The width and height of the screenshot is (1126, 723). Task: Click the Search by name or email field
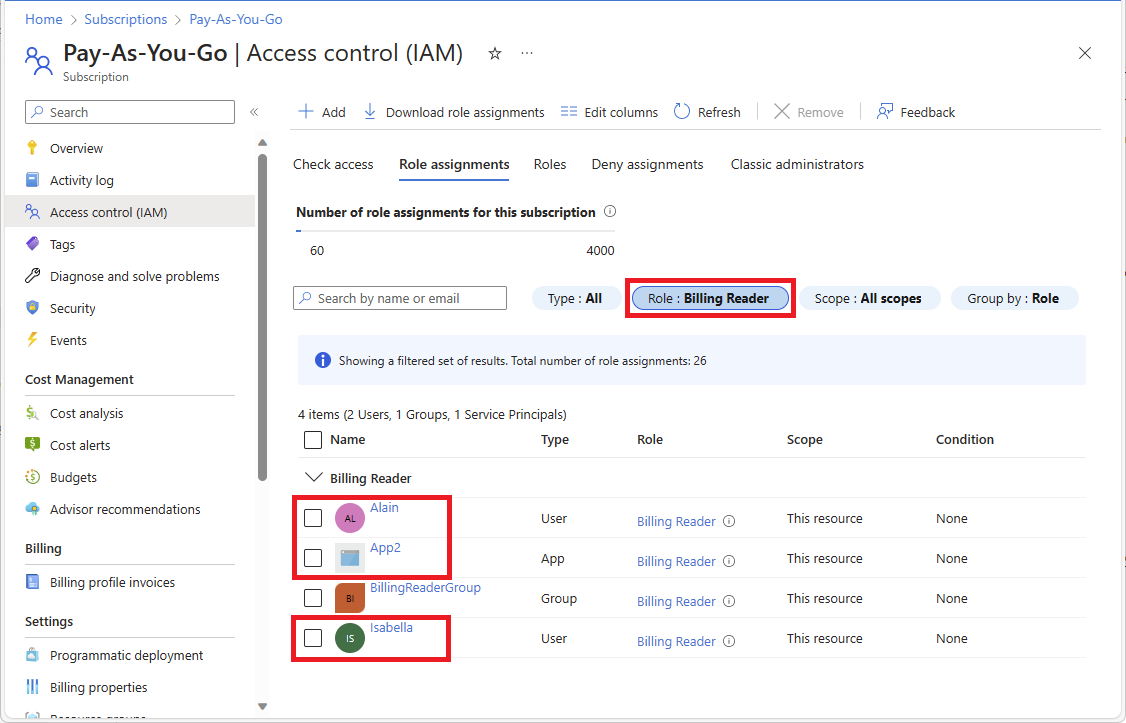(400, 298)
